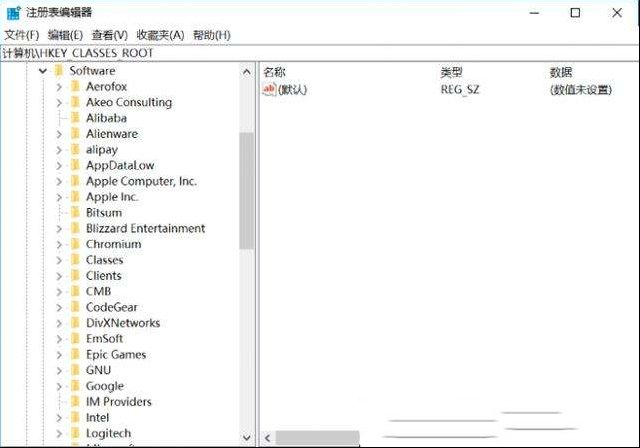Click the Software folder icon
The width and height of the screenshot is (640, 448).
click(59, 71)
